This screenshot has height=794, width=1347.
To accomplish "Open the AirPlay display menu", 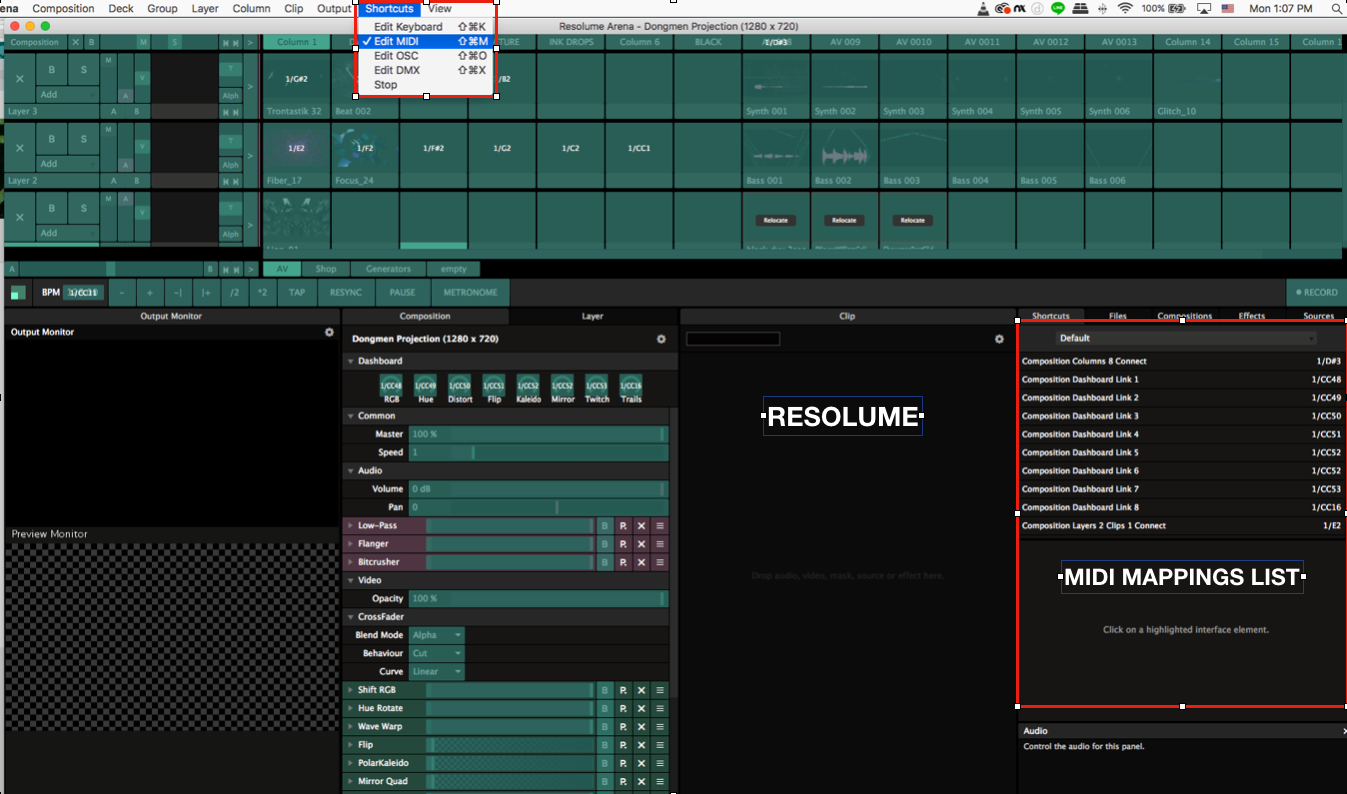I will tap(1203, 9).
